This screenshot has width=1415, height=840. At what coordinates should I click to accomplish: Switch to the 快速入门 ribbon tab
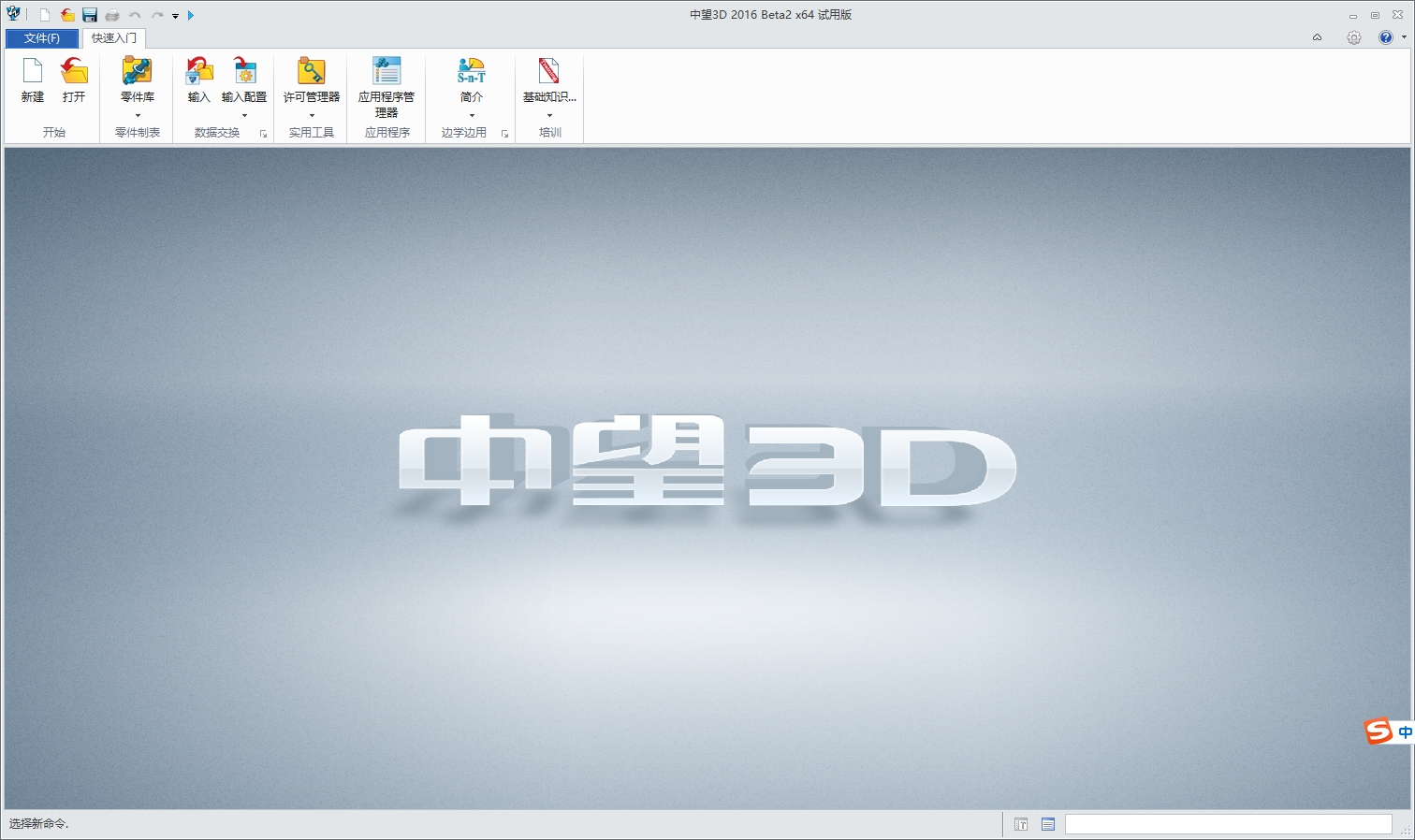pyautogui.click(x=112, y=38)
